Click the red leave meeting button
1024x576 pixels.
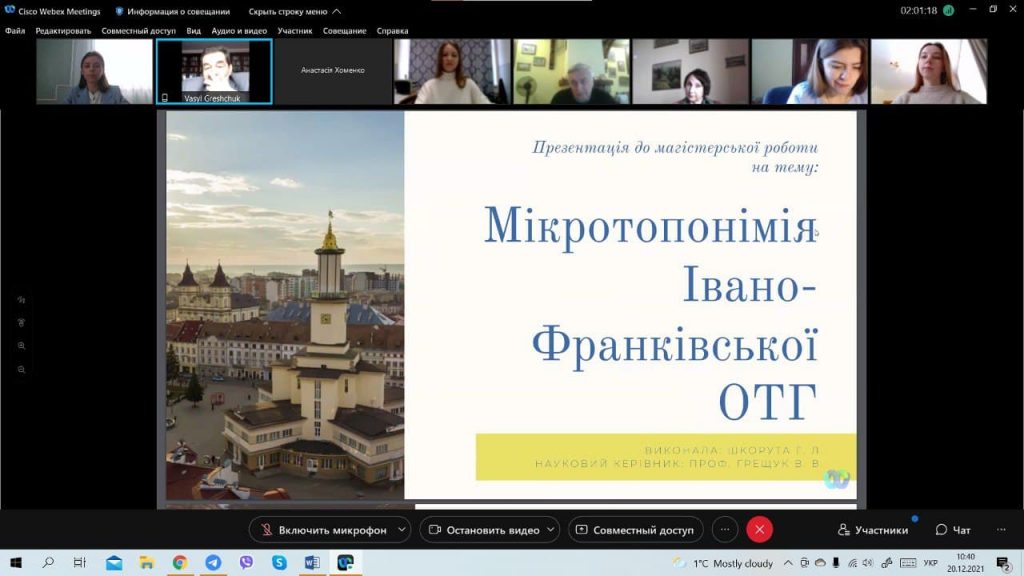(x=759, y=530)
